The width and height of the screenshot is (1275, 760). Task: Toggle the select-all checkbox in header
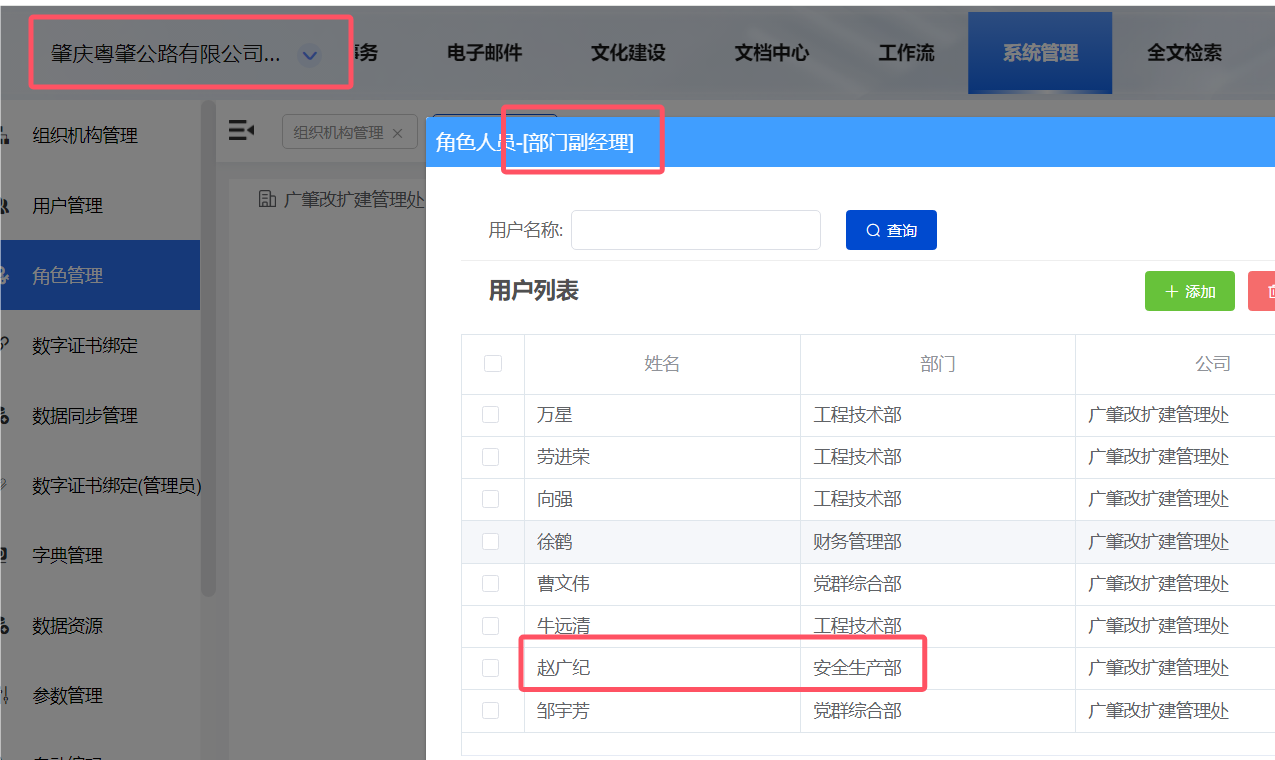tap(492, 363)
